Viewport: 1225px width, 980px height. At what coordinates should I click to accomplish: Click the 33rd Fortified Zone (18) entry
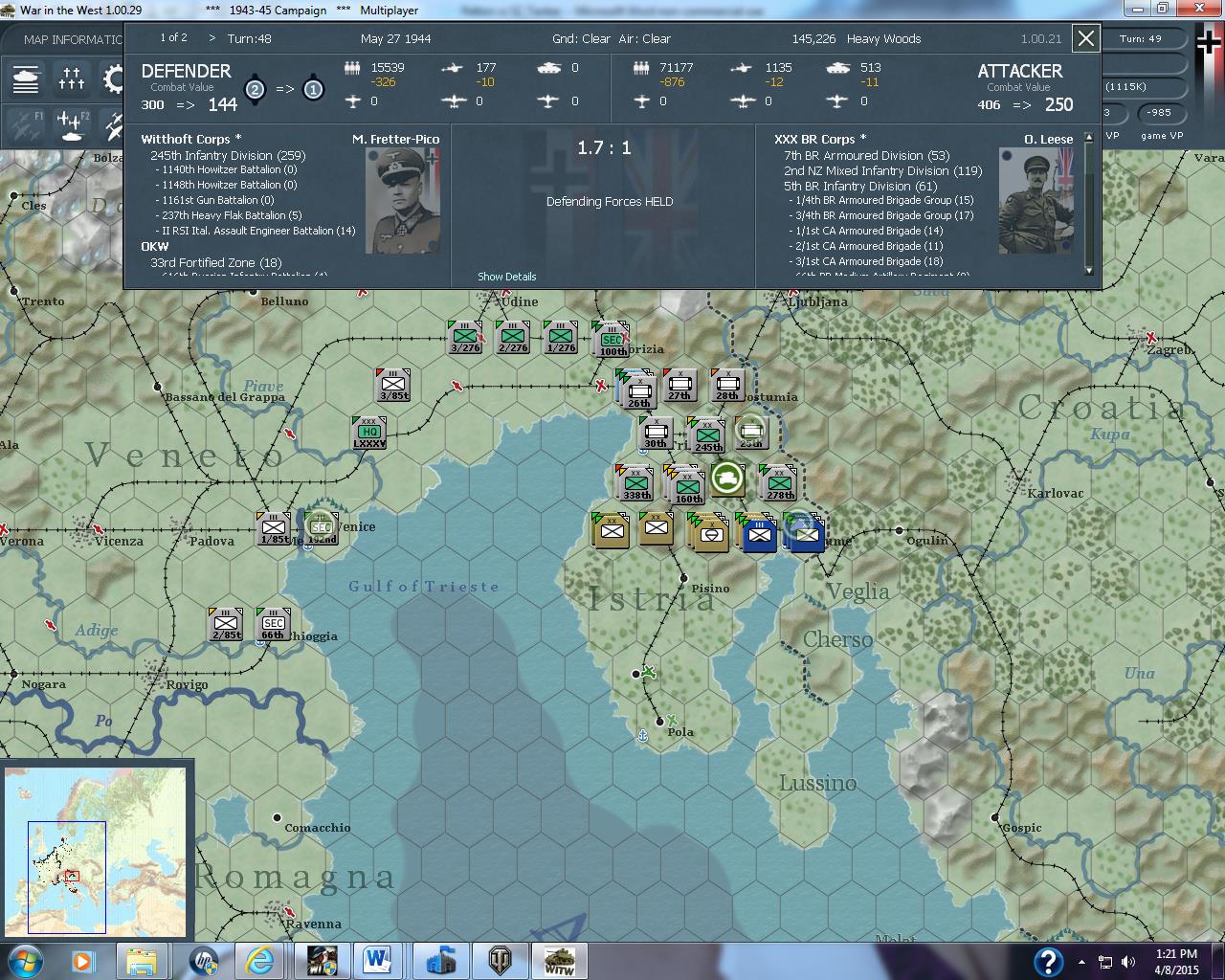pyautogui.click(x=215, y=262)
